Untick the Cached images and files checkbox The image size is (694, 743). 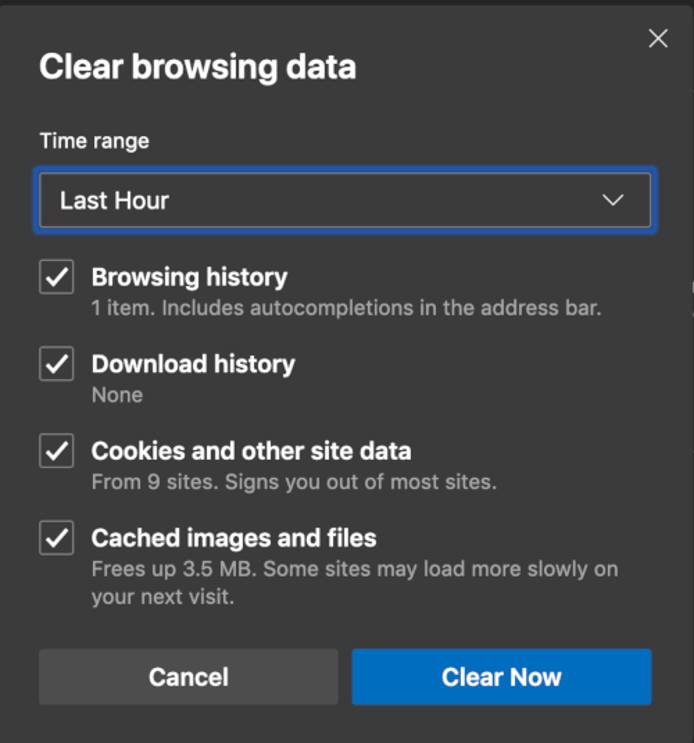[x=56, y=538]
